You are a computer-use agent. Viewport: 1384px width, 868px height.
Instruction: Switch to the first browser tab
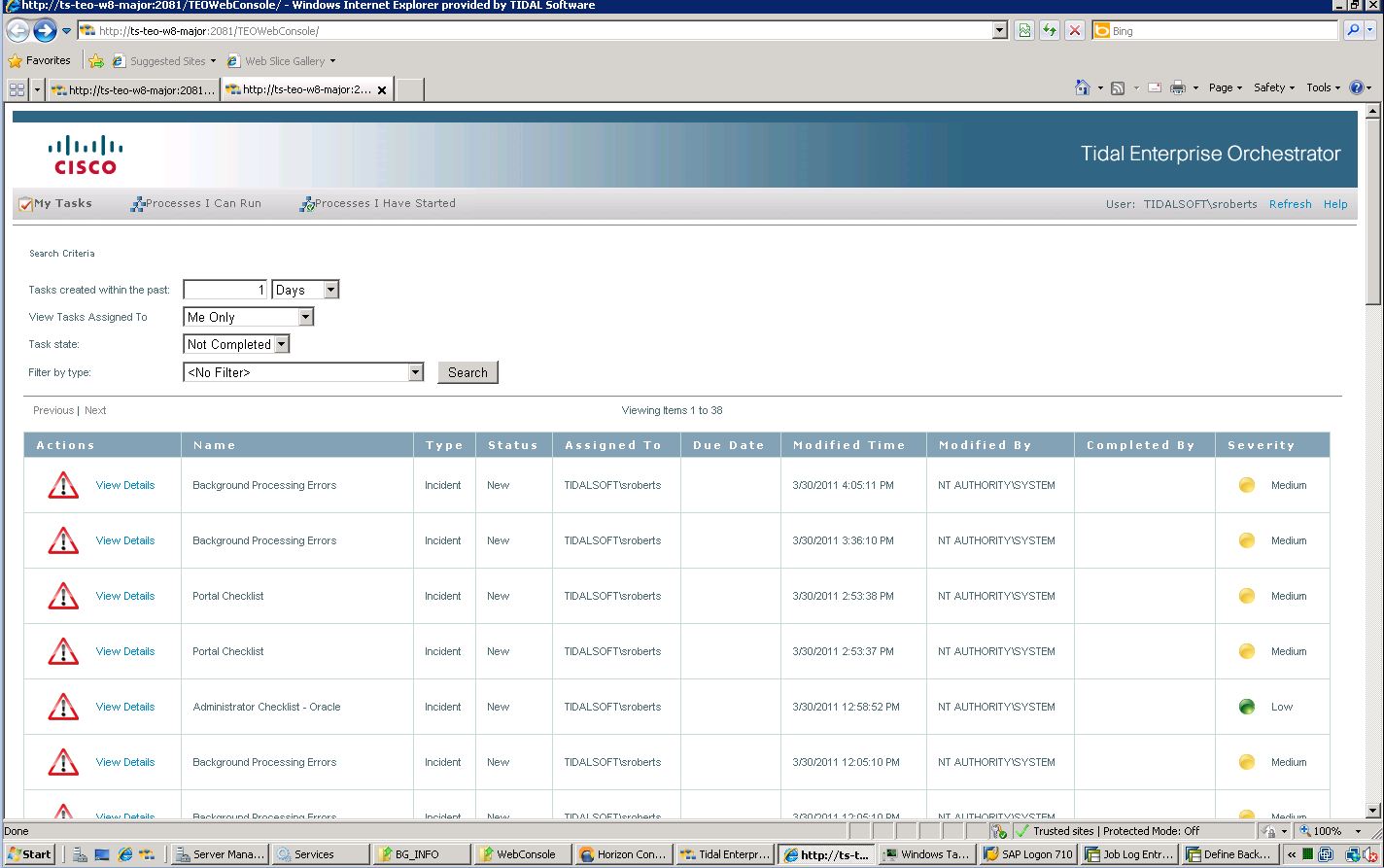point(133,90)
